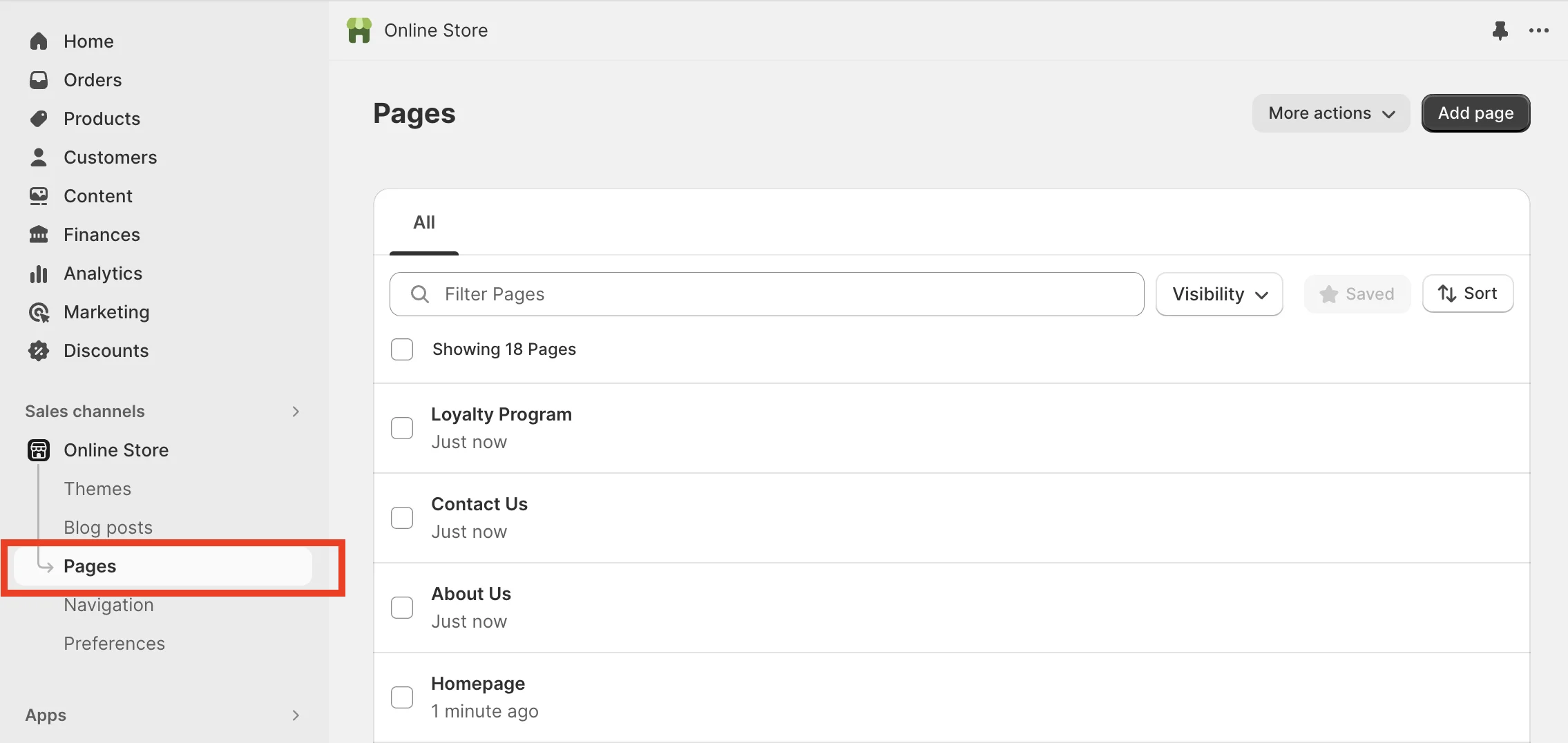Click the Customers person icon
Screen dimensions: 1568x743
coord(39,157)
